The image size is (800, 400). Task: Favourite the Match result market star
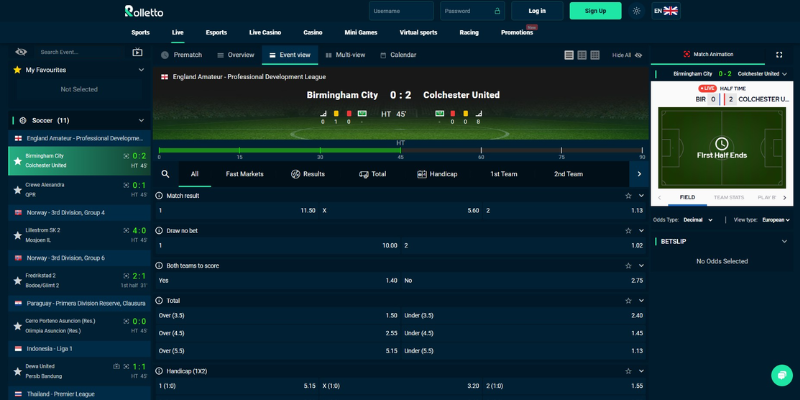[x=628, y=195]
